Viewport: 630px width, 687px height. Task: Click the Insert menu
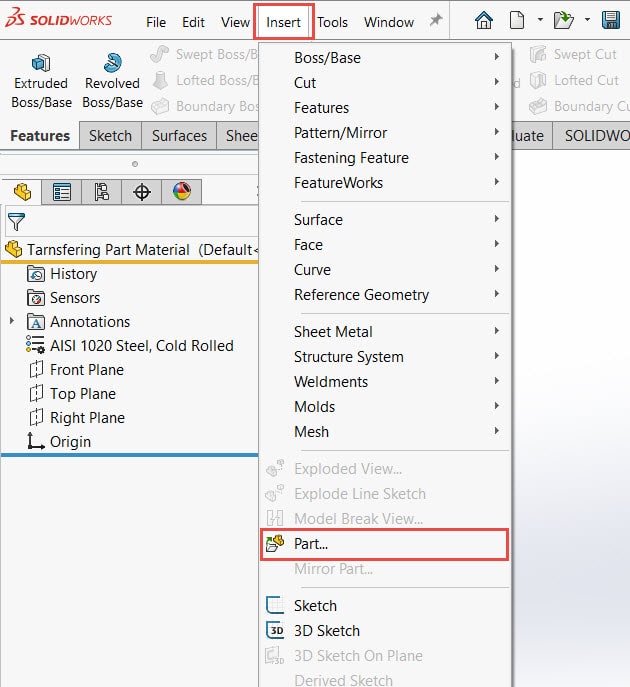(283, 22)
